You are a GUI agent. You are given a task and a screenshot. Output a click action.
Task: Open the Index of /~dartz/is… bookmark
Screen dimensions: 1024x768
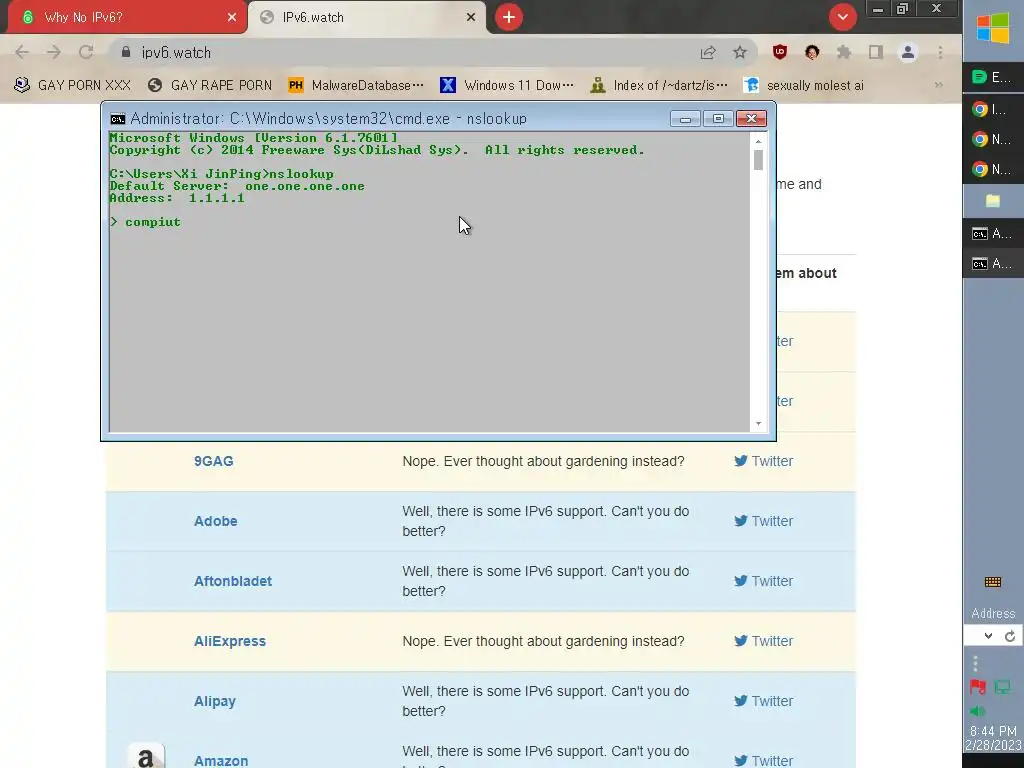[x=658, y=85]
